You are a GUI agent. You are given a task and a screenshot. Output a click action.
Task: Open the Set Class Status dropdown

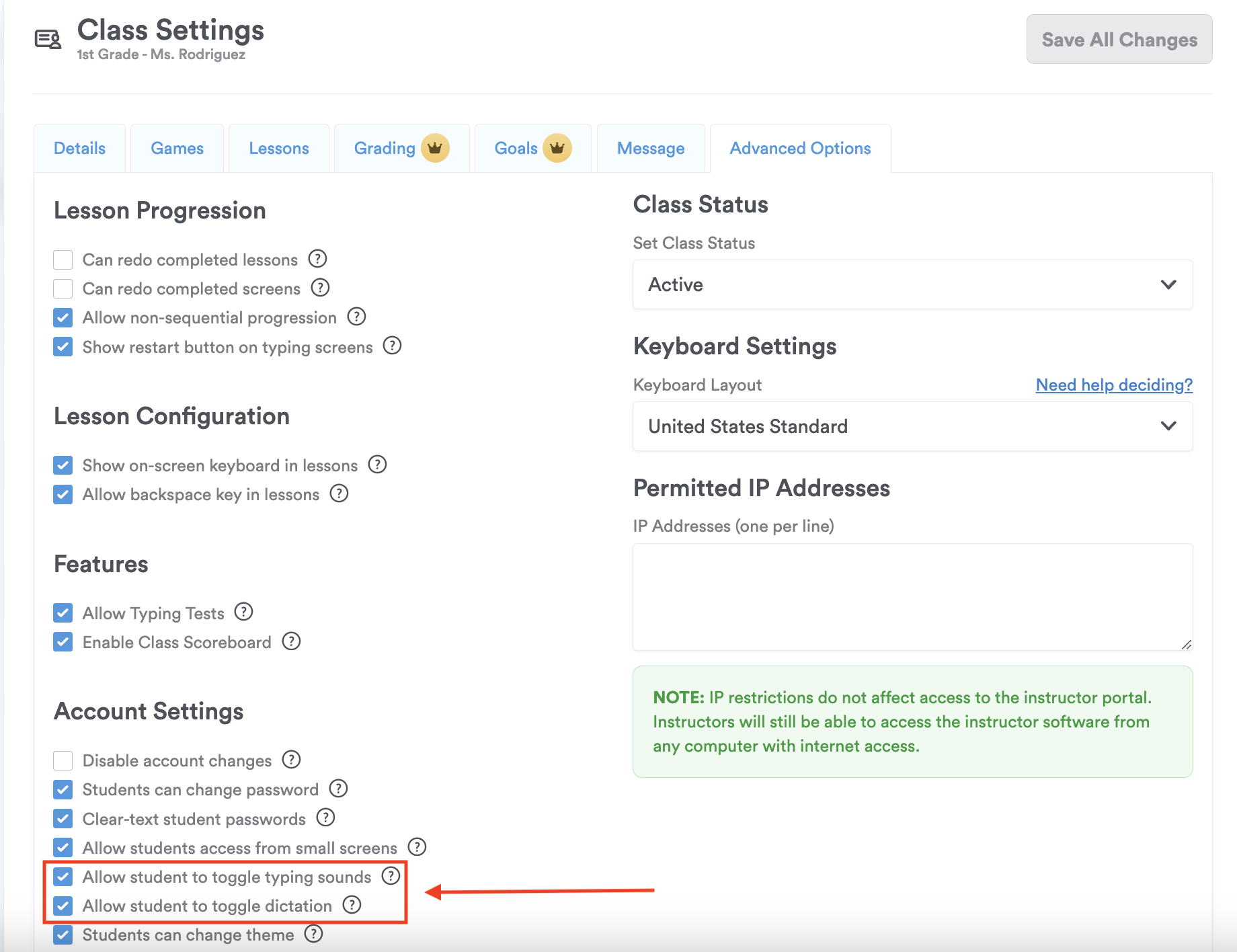(x=912, y=284)
